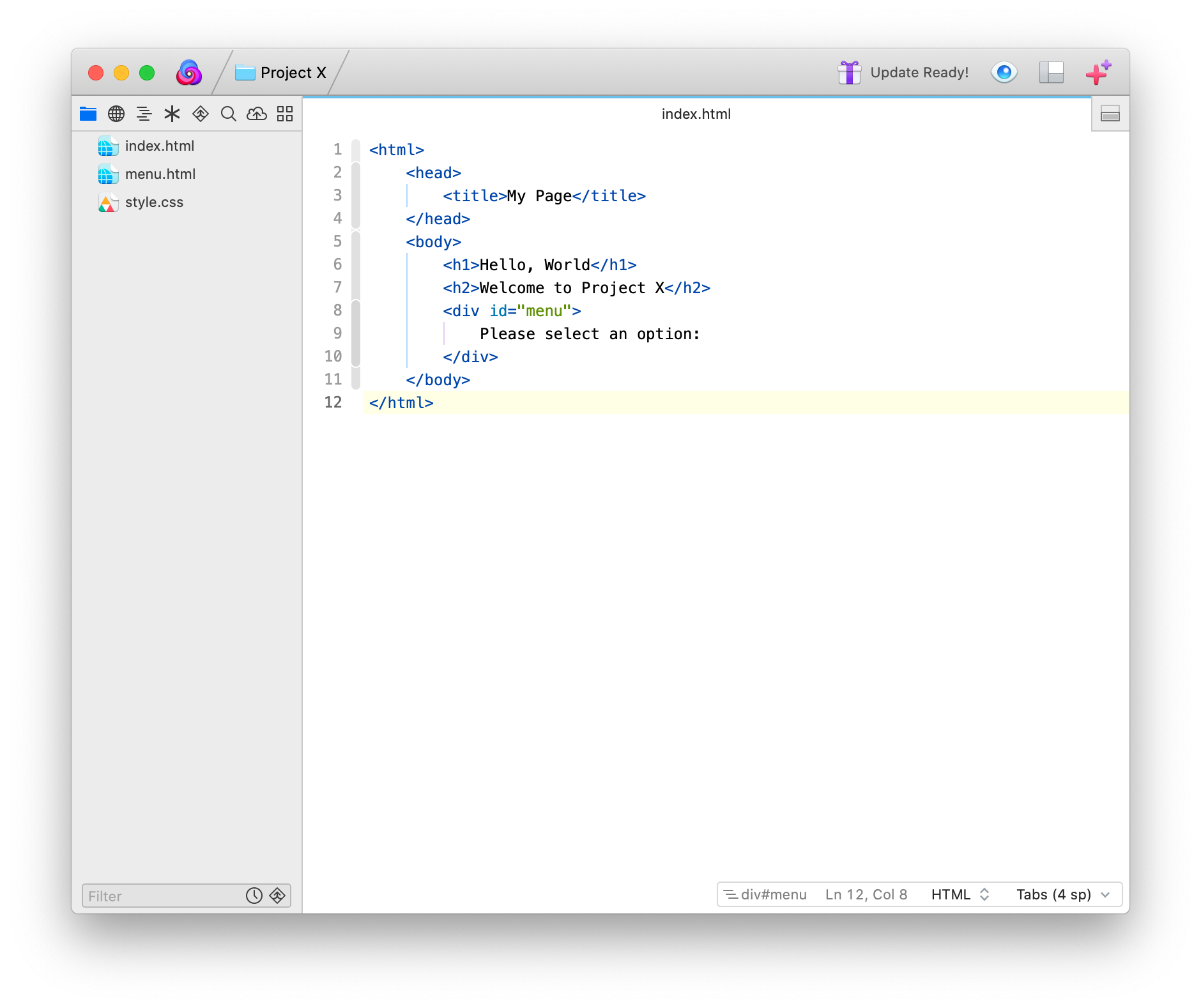The height and width of the screenshot is (1008, 1201).
Task: Click the </html> closing tag
Action: pyautogui.click(x=401, y=402)
